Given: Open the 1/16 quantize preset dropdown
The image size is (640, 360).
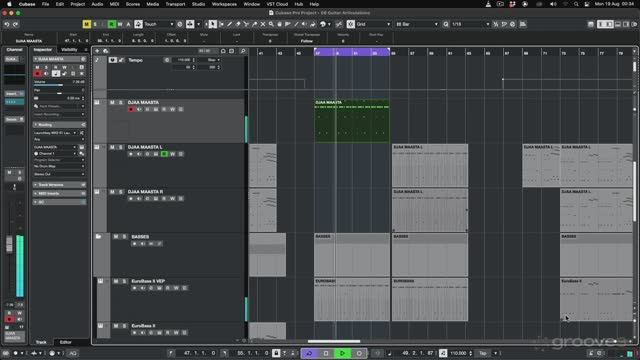Looking at the screenshot, I should pos(470,24).
